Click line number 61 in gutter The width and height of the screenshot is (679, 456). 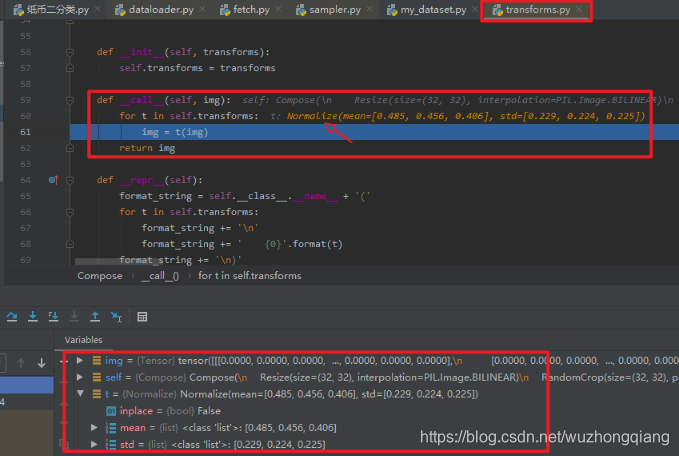tap(26, 132)
